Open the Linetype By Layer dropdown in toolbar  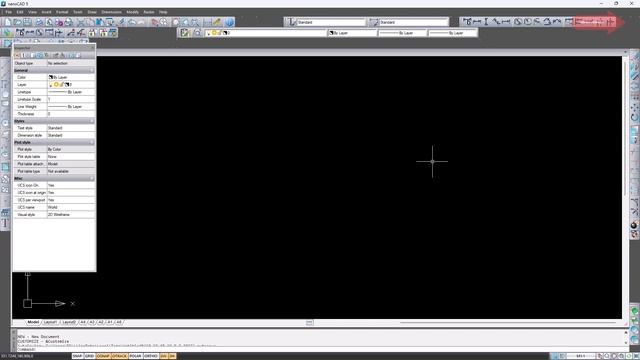(x=402, y=33)
